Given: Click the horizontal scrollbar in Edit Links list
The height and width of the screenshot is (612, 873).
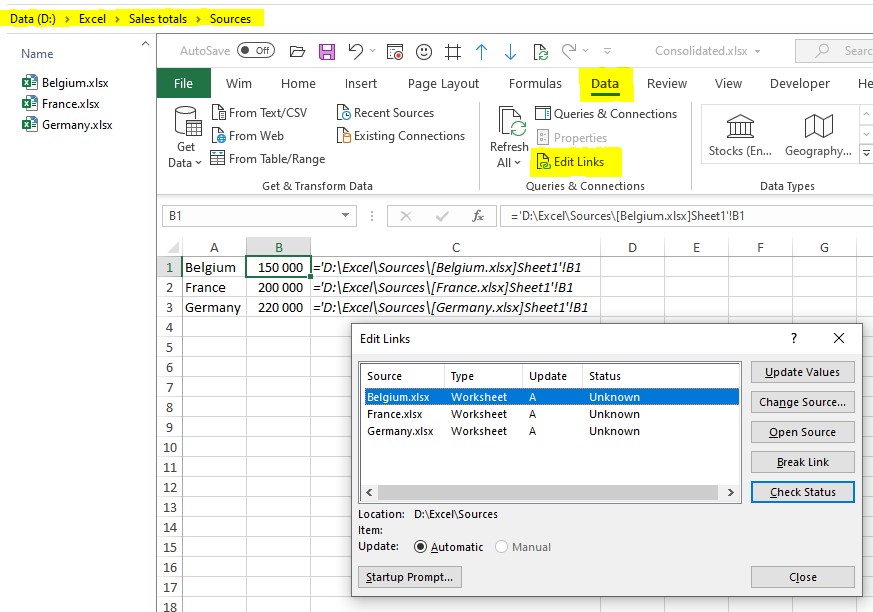Looking at the screenshot, I should tap(548, 493).
